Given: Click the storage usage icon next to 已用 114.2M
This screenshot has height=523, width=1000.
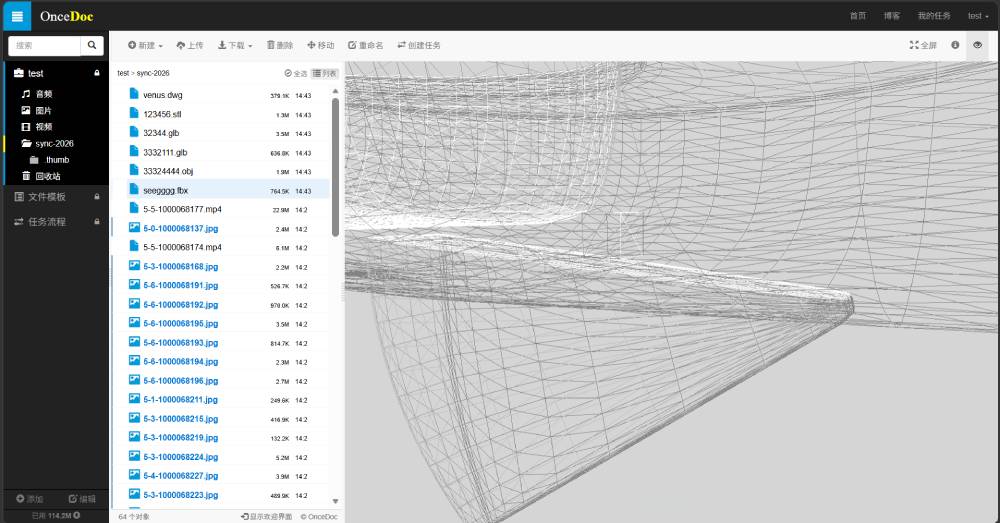Looking at the screenshot, I should [x=77, y=515].
